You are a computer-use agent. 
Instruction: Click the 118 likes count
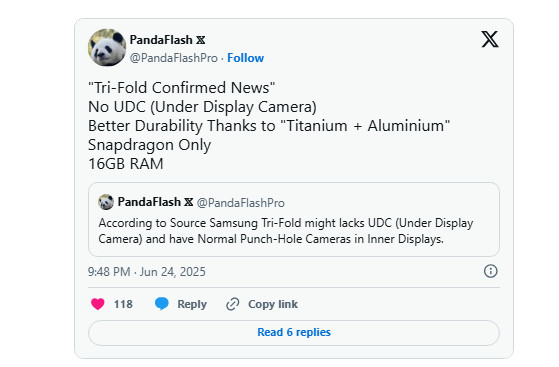click(x=123, y=304)
